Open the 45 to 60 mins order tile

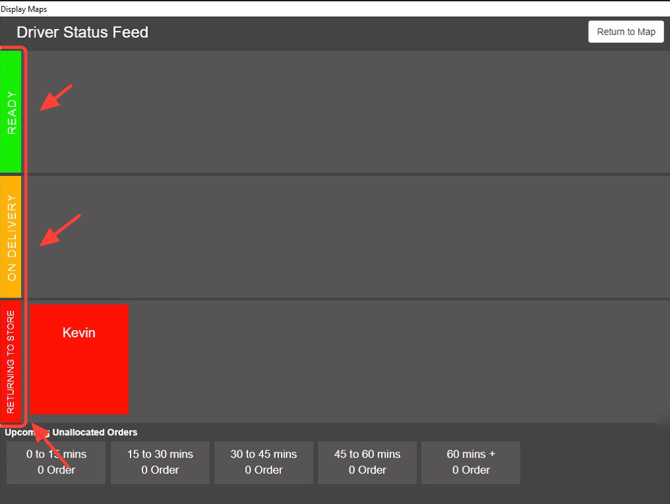[367, 463]
